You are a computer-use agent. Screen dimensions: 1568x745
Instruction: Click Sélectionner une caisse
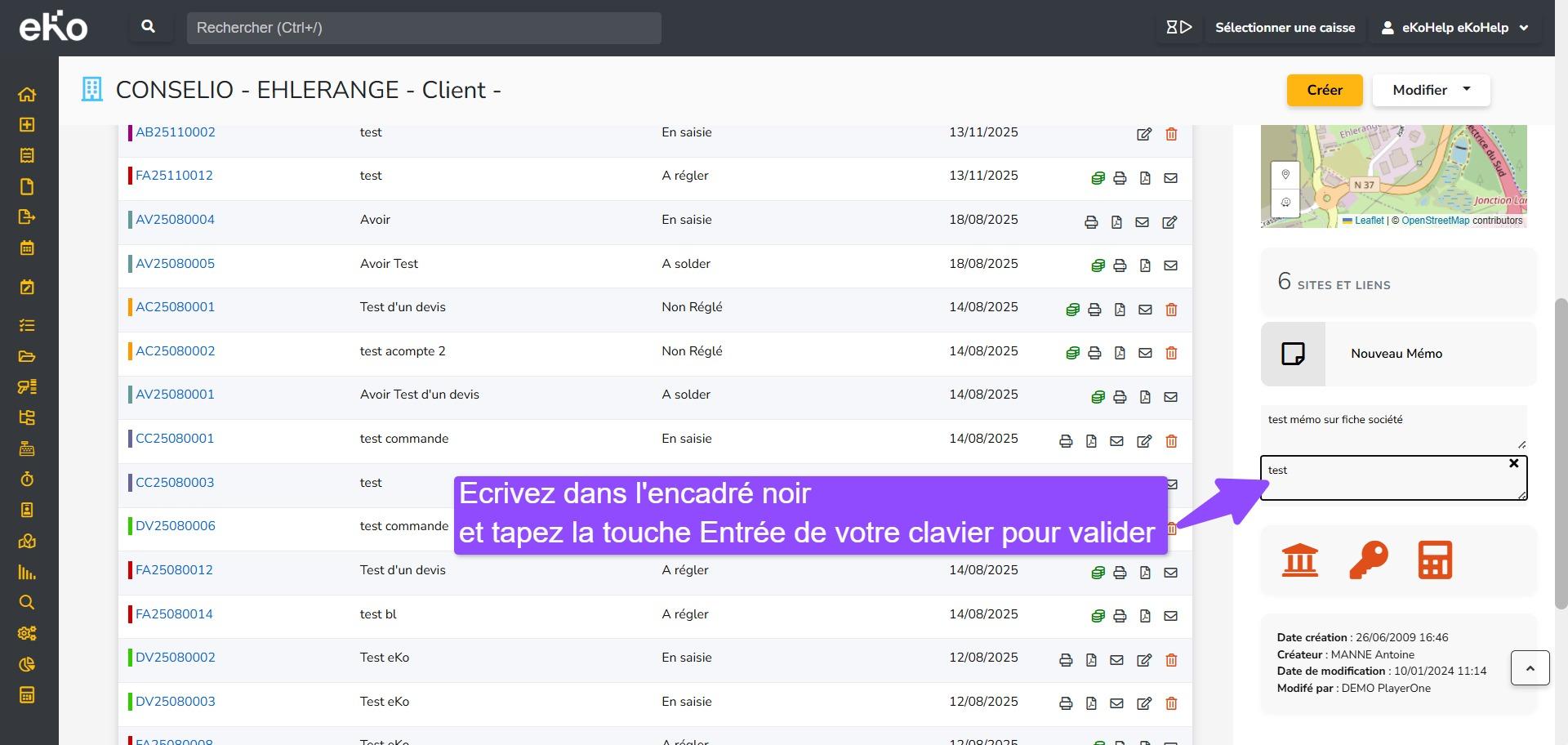point(1285,28)
